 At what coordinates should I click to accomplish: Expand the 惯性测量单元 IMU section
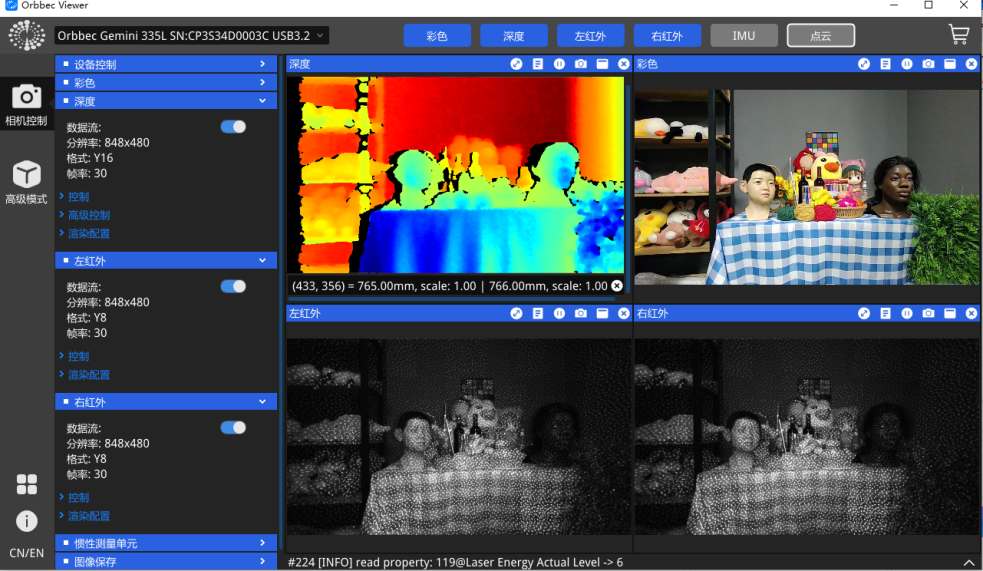pyautogui.click(x=166, y=543)
